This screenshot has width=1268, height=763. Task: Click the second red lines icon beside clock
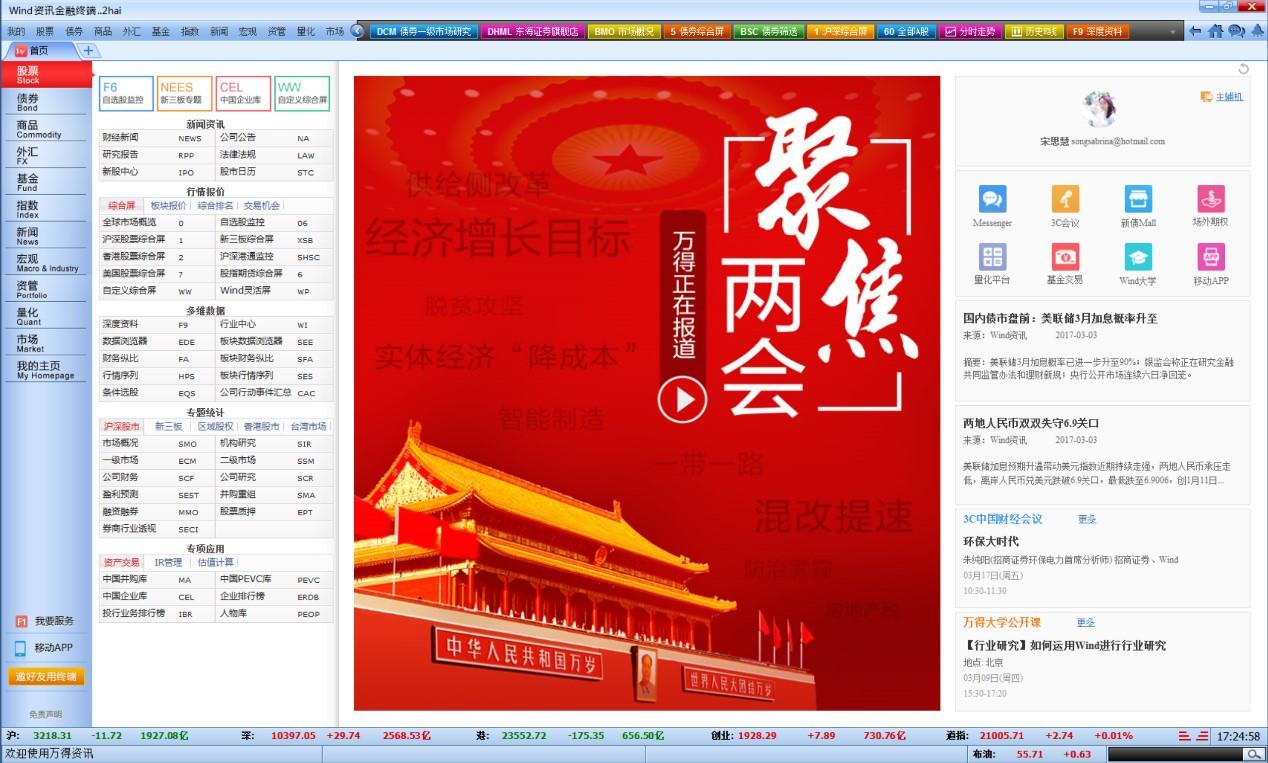tap(1202, 736)
